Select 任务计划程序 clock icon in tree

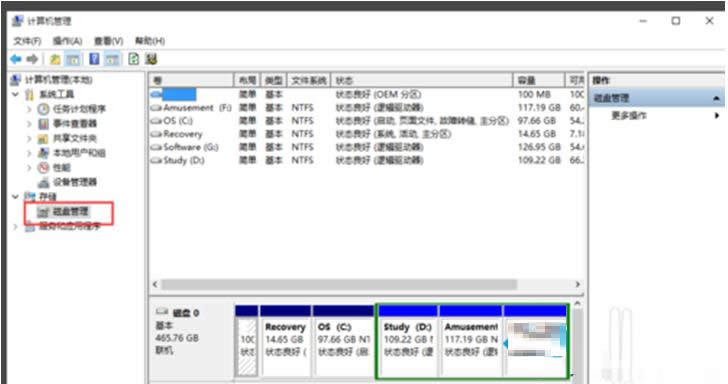pos(43,109)
